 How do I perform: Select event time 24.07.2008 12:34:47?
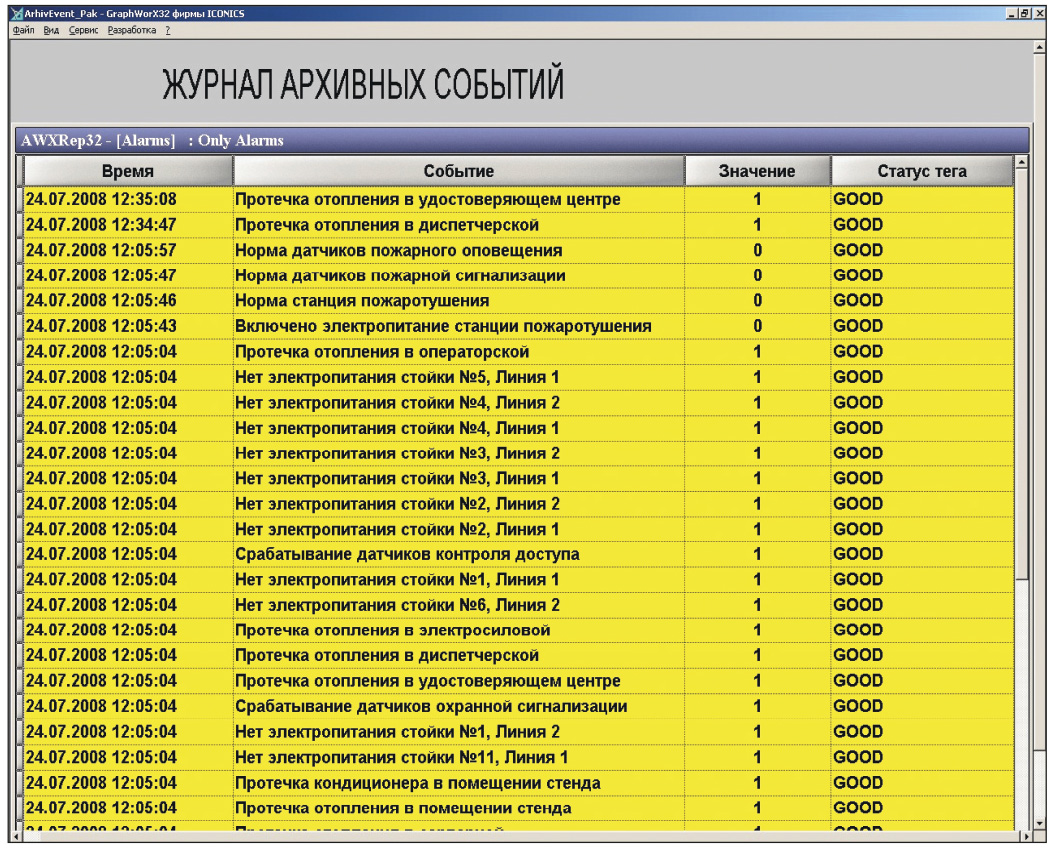(101, 225)
